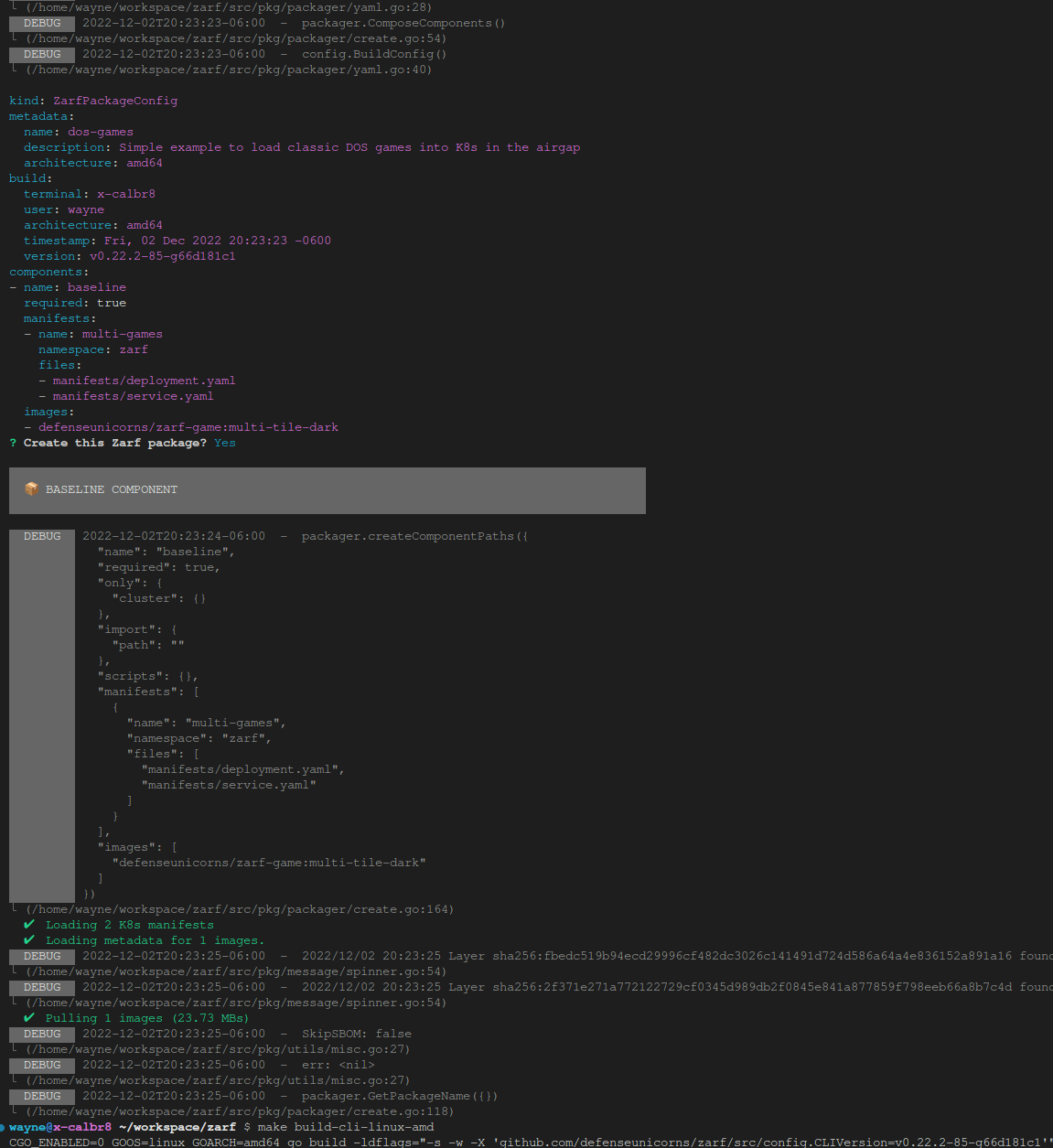Click the package icon in BASELINE COMPONENT banner

(31, 488)
